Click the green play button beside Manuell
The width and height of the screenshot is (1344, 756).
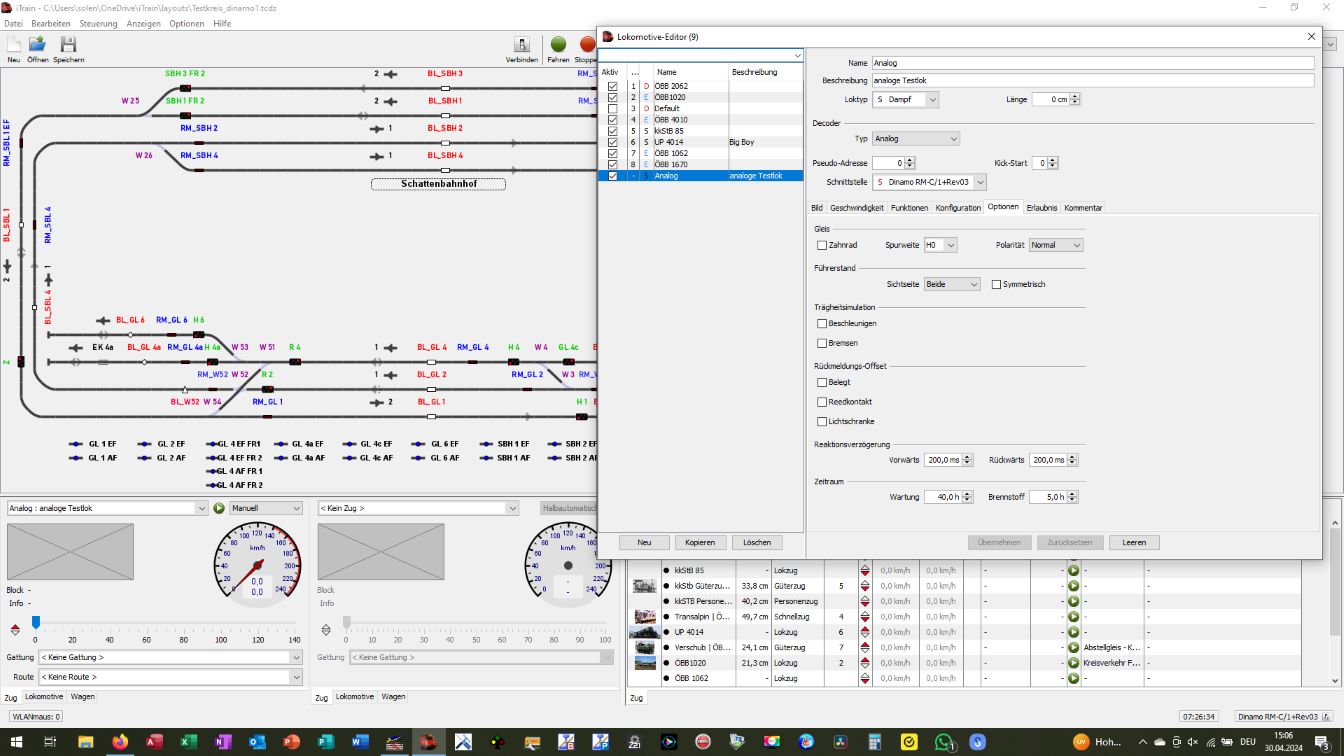point(219,508)
